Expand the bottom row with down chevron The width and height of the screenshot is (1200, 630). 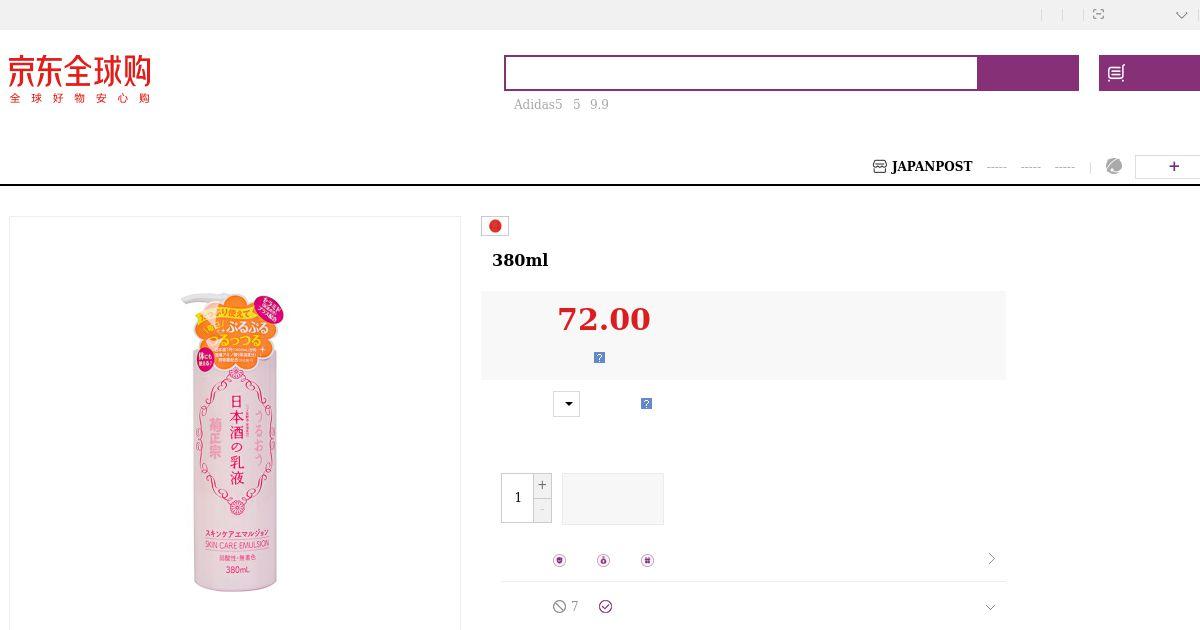[990, 607]
